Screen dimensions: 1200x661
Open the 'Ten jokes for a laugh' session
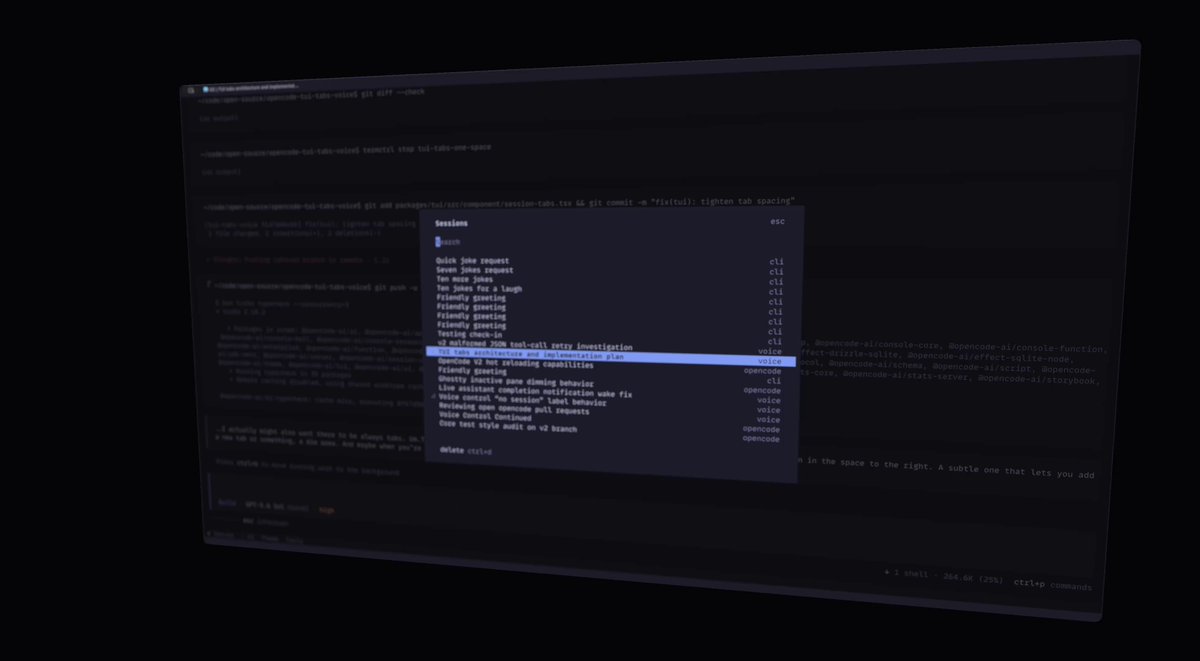tap(610, 289)
